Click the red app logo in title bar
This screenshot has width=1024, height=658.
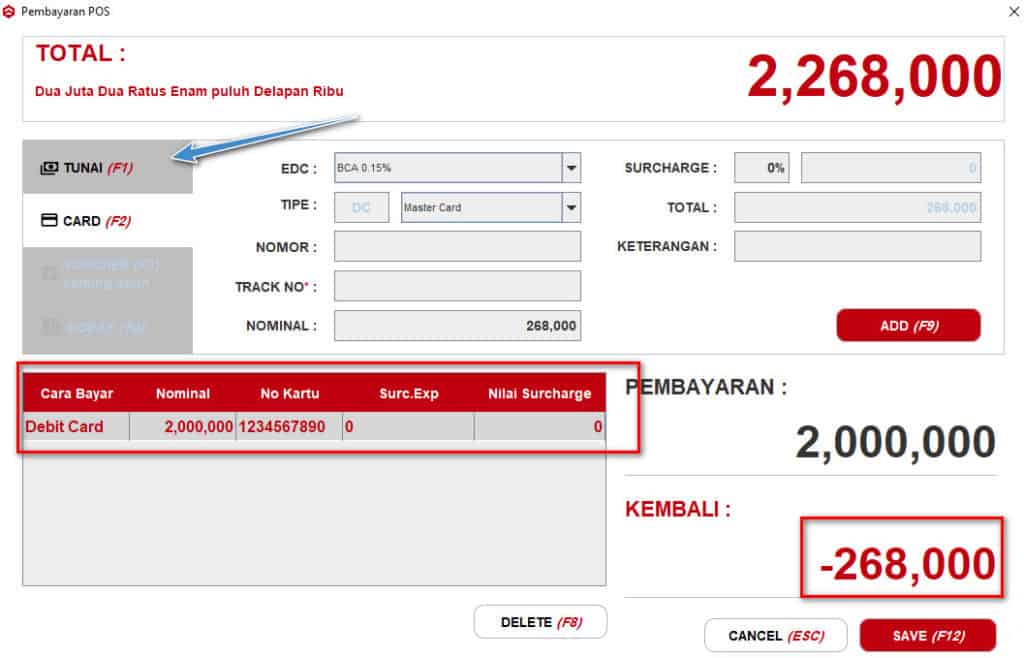pos(9,11)
